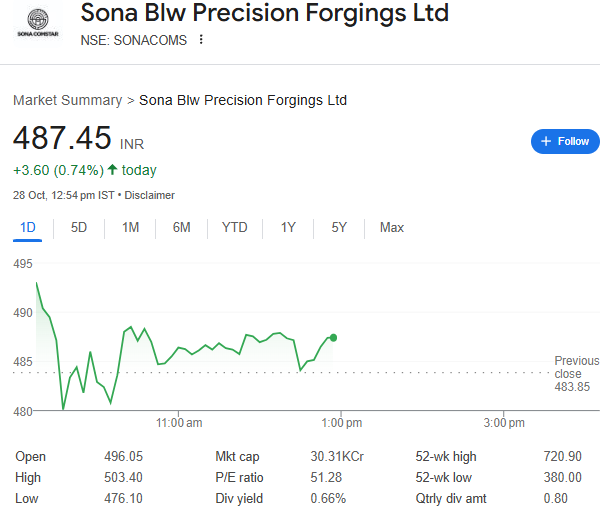Click the plus Follow button
This screenshot has width=600, height=508.
point(565,142)
